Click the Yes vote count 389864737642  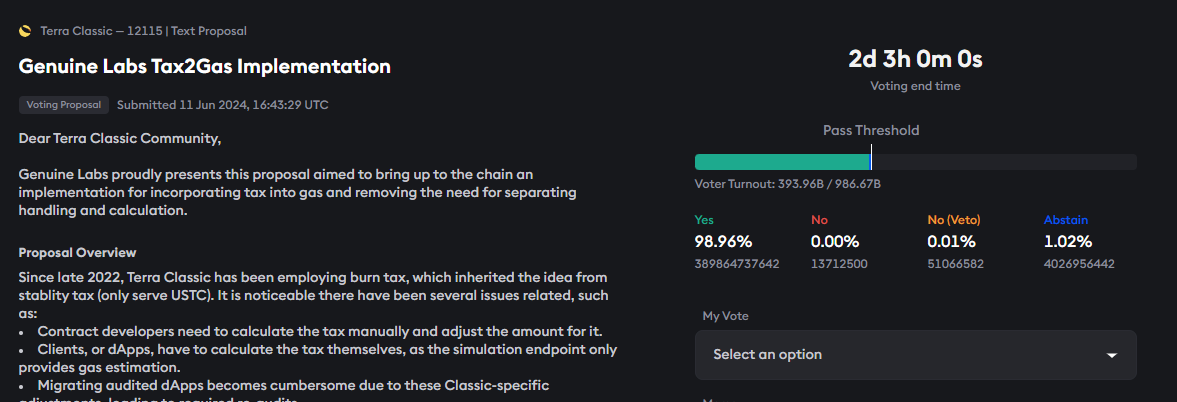point(737,264)
